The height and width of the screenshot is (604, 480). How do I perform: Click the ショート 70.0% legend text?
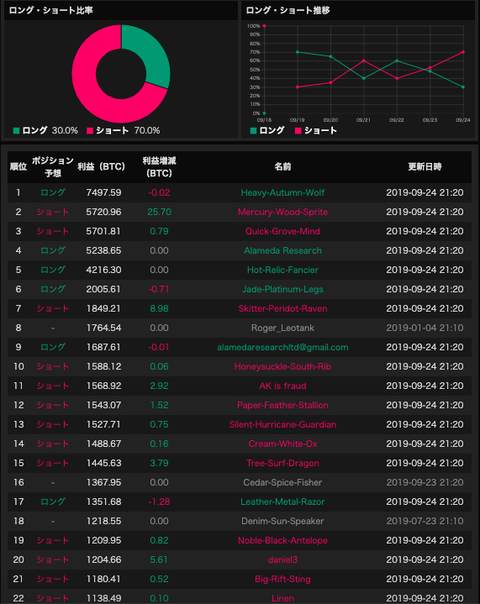(x=128, y=131)
